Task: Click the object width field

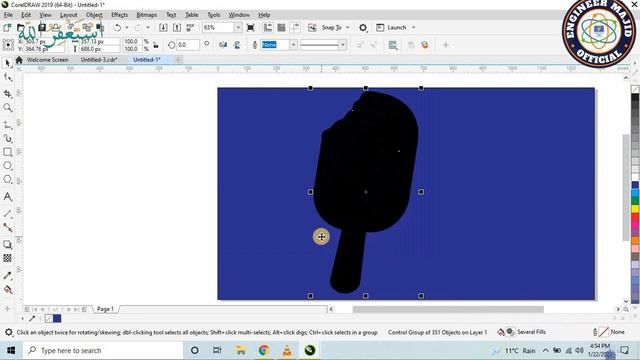Action: point(100,42)
